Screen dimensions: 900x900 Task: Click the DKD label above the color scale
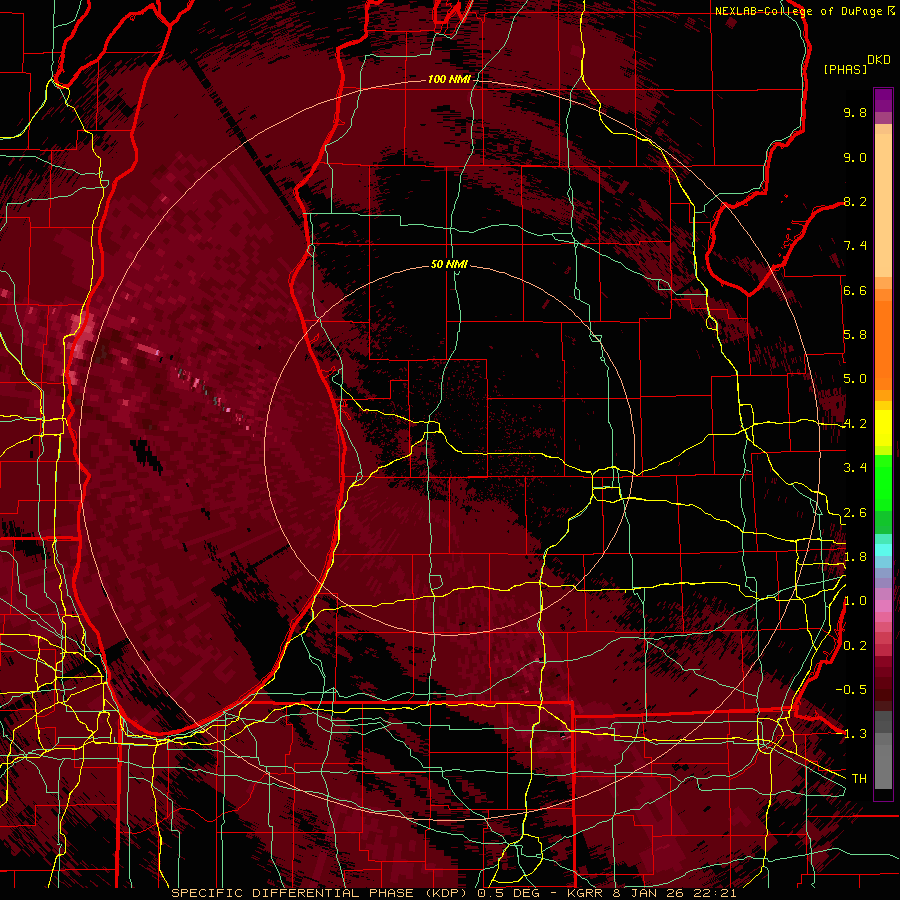tap(879, 59)
